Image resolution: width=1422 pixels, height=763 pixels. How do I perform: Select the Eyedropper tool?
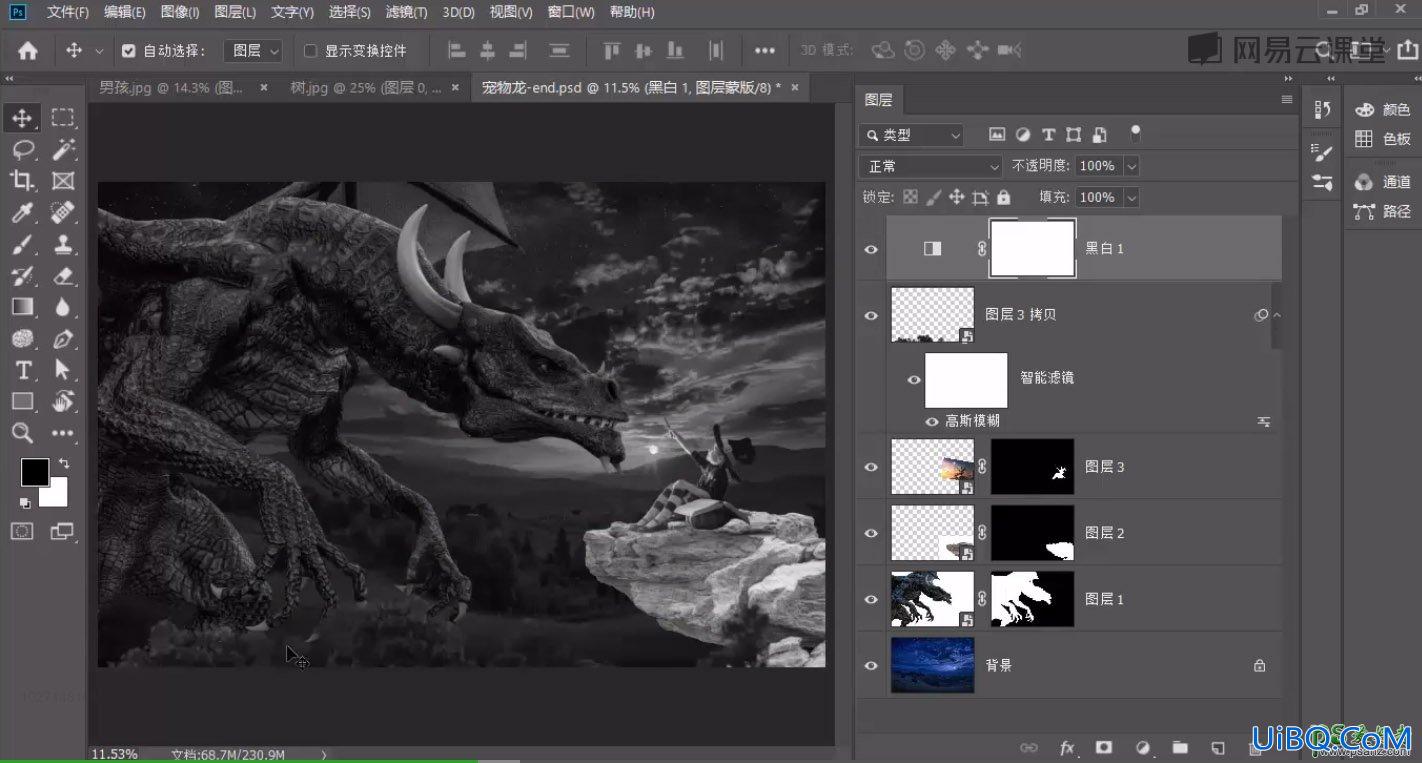22,212
